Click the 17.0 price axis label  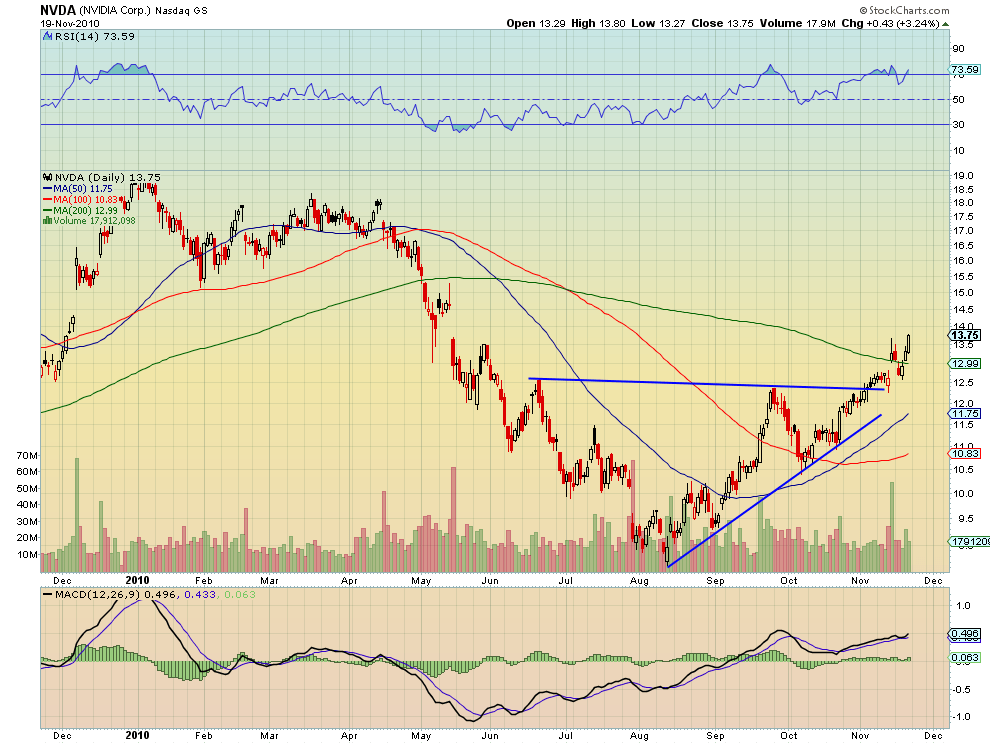click(x=963, y=231)
